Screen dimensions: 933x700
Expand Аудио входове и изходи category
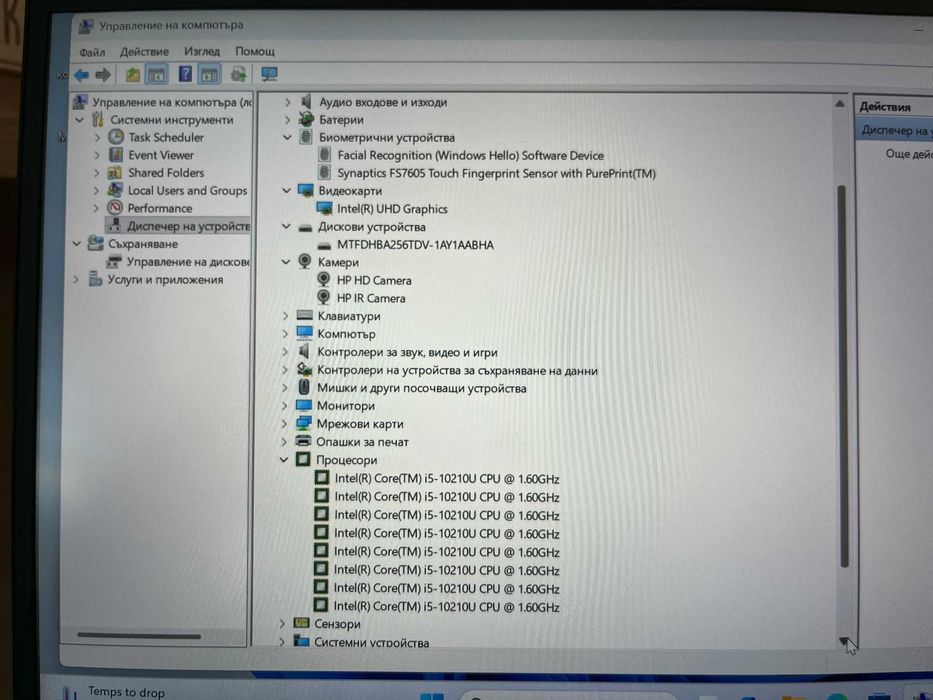(288, 102)
